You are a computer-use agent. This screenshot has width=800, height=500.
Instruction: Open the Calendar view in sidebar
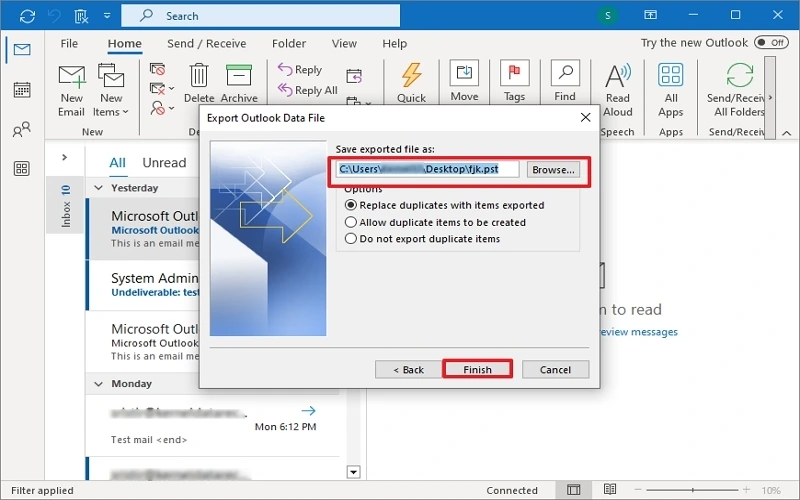pyautogui.click(x=21, y=90)
